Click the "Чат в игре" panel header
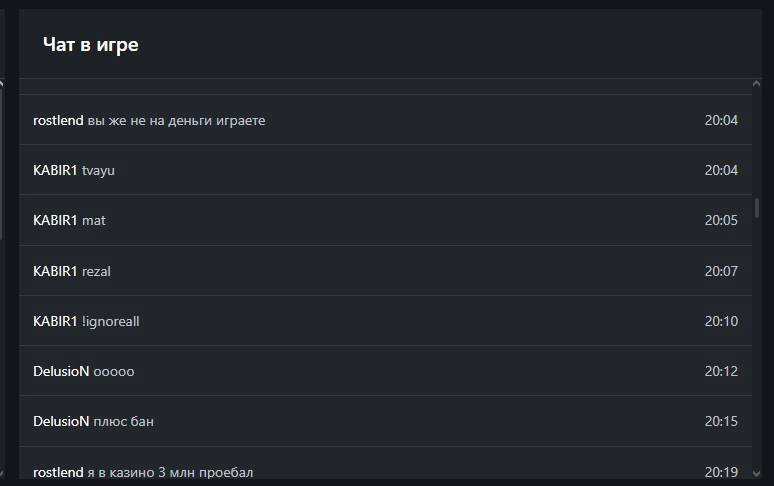The image size is (774, 486). pos(90,44)
